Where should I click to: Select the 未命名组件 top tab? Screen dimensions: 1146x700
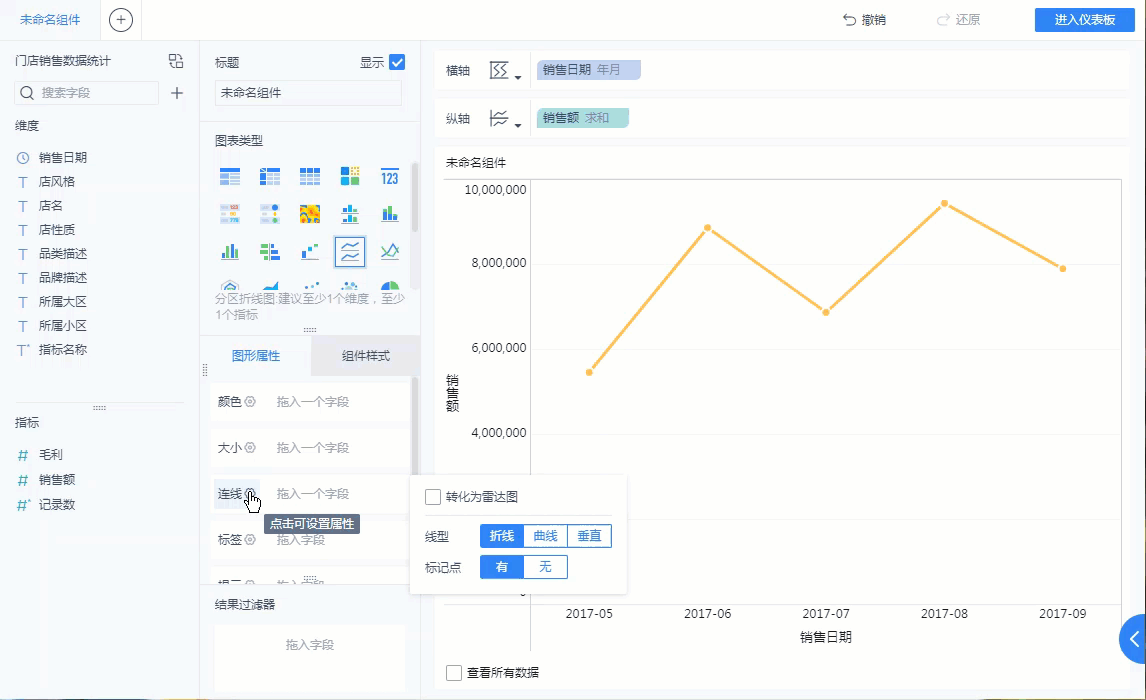(50, 20)
